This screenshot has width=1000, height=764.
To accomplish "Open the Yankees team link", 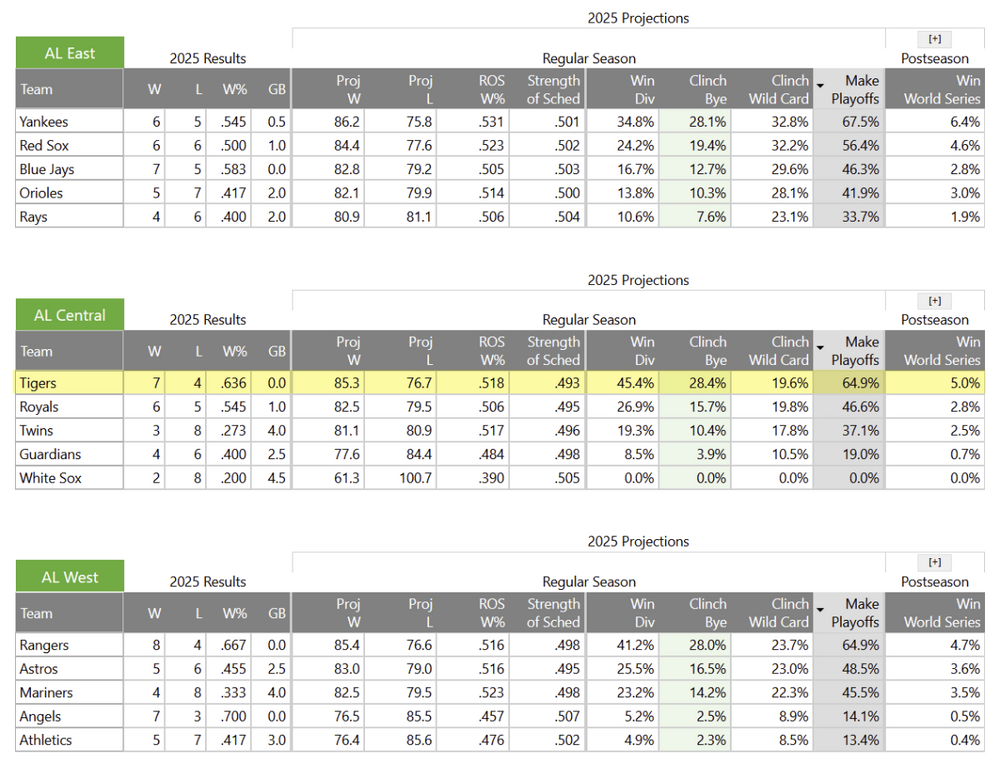I will click(44, 122).
